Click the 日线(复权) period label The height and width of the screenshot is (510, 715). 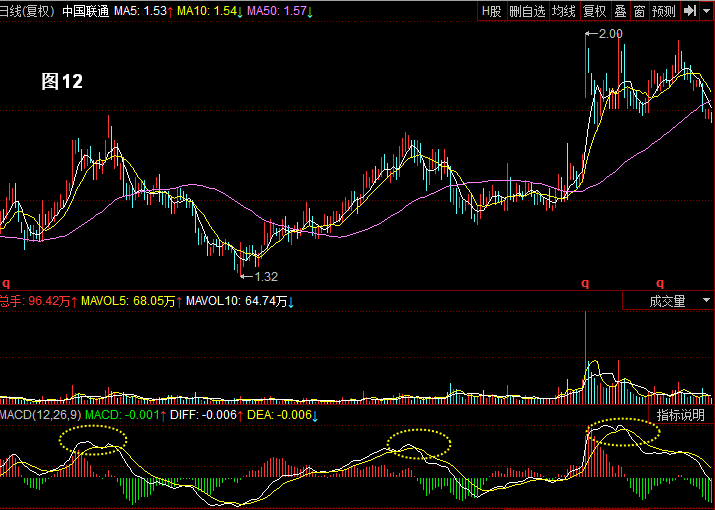click(x=27, y=11)
